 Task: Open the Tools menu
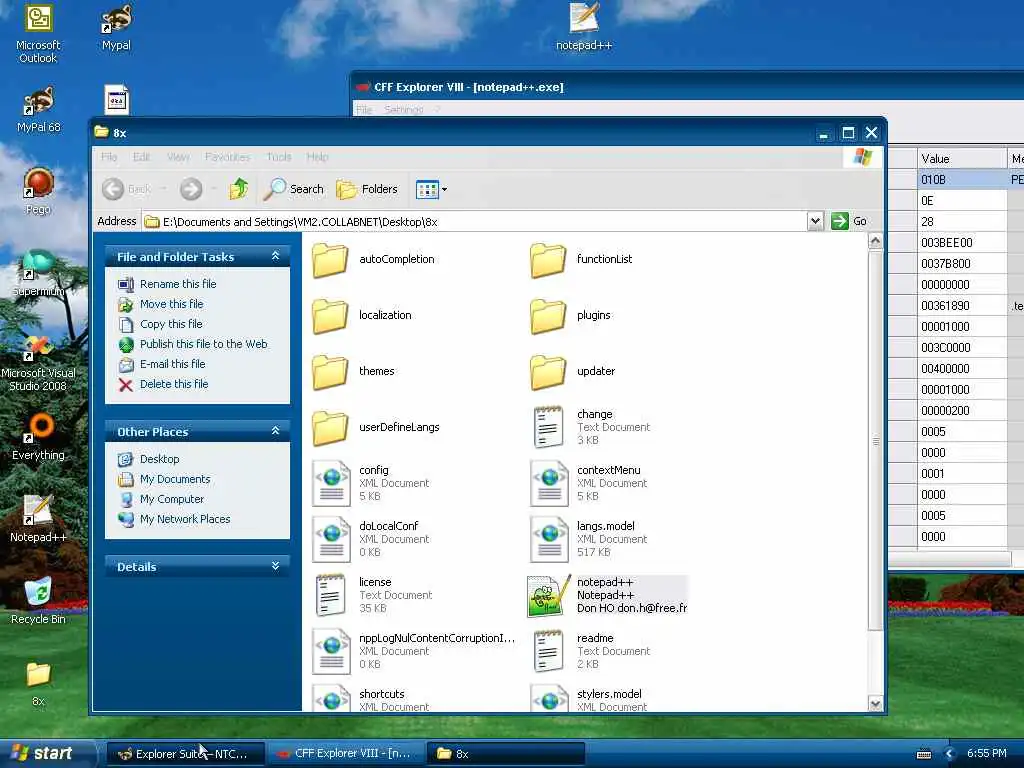279,157
